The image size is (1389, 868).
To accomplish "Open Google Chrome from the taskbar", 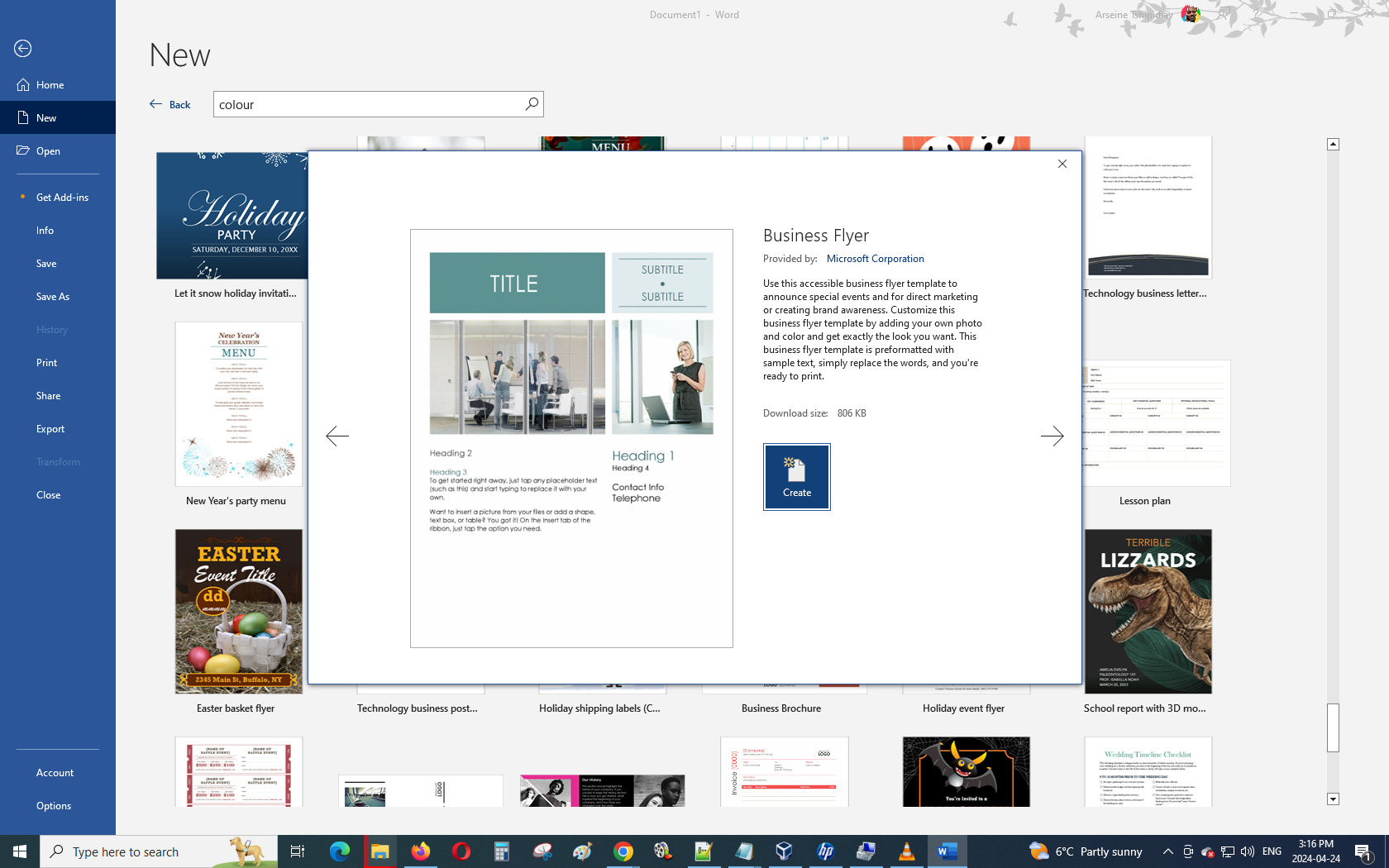I will pyautogui.click(x=623, y=851).
